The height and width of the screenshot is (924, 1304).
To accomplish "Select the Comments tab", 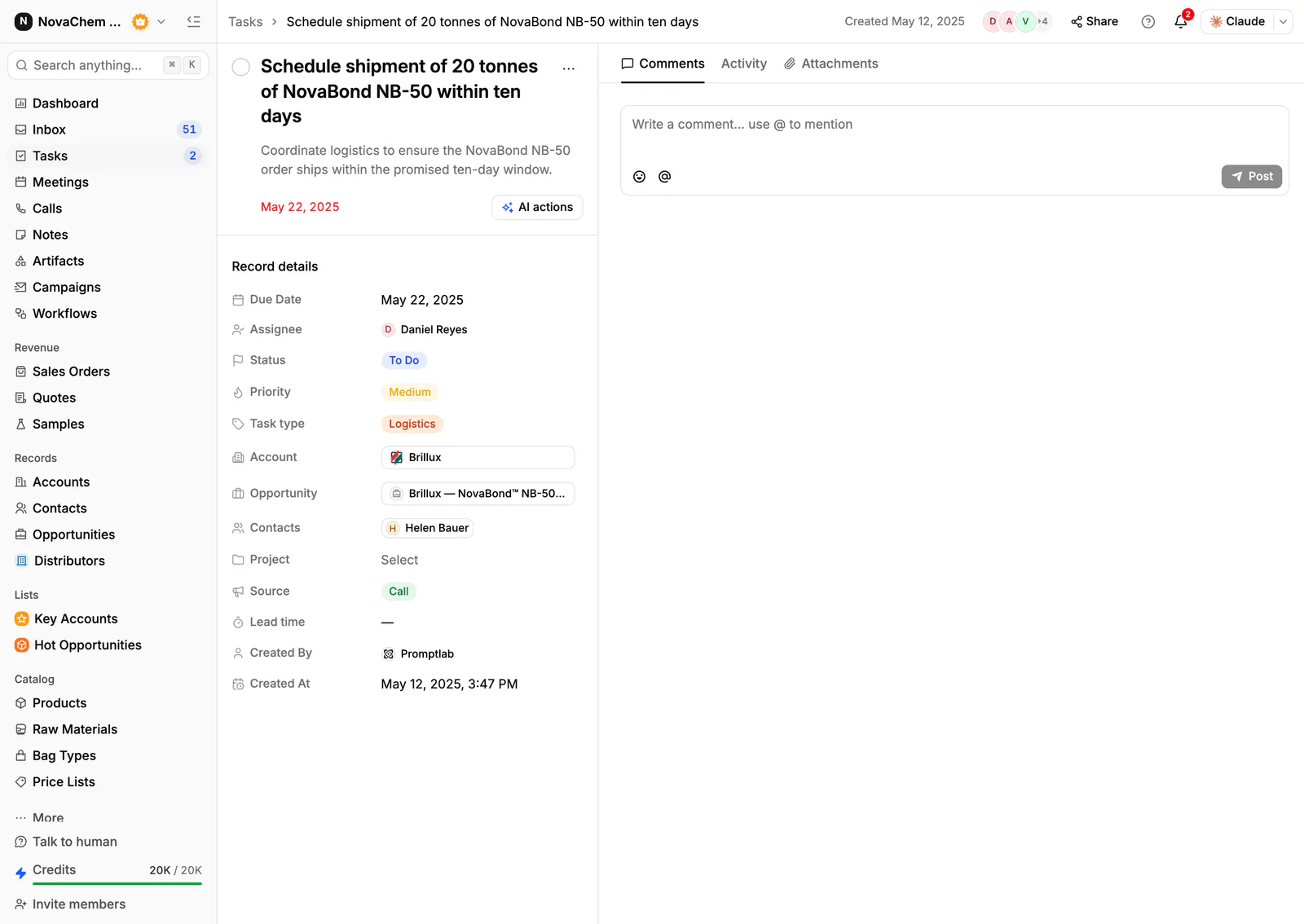I will 663,64.
